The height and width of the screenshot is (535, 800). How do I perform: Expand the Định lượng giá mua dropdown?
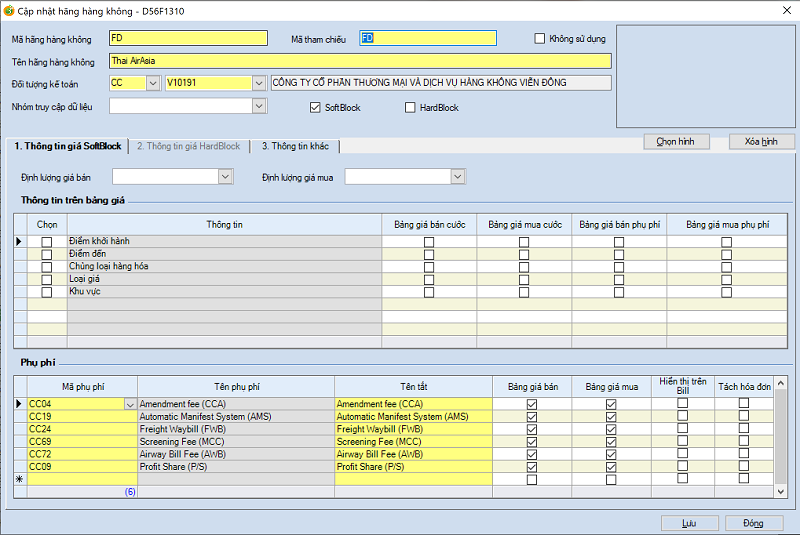[457, 177]
